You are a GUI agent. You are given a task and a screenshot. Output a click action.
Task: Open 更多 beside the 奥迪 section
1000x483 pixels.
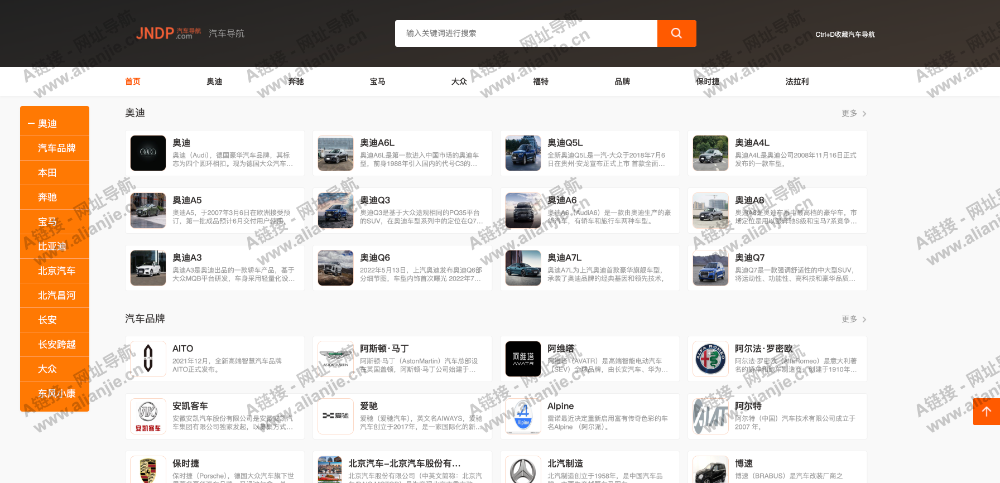[x=854, y=114]
